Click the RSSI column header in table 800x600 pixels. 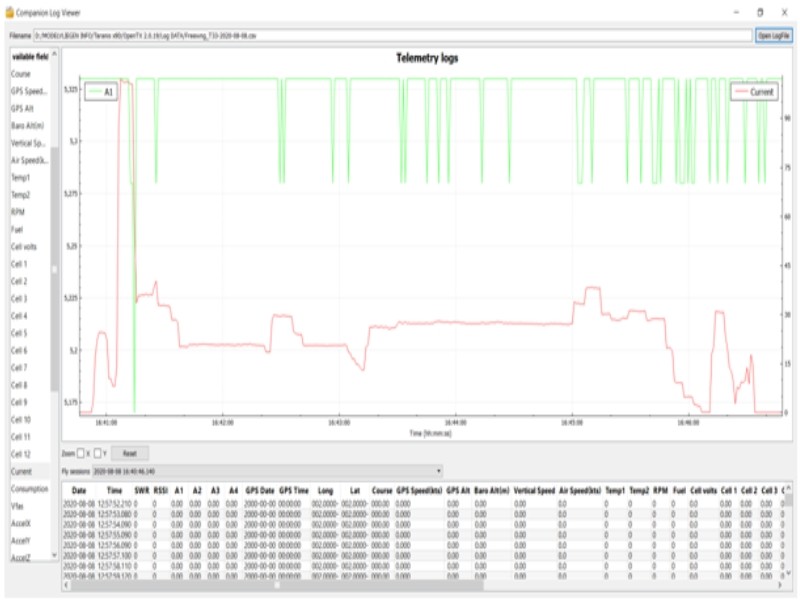pos(160,491)
